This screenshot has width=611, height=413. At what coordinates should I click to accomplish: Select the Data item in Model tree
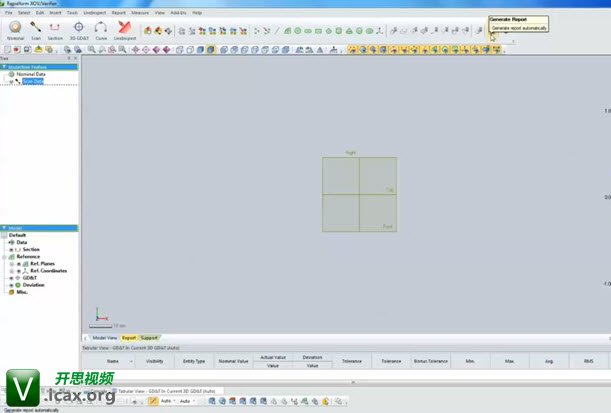click(x=21, y=242)
